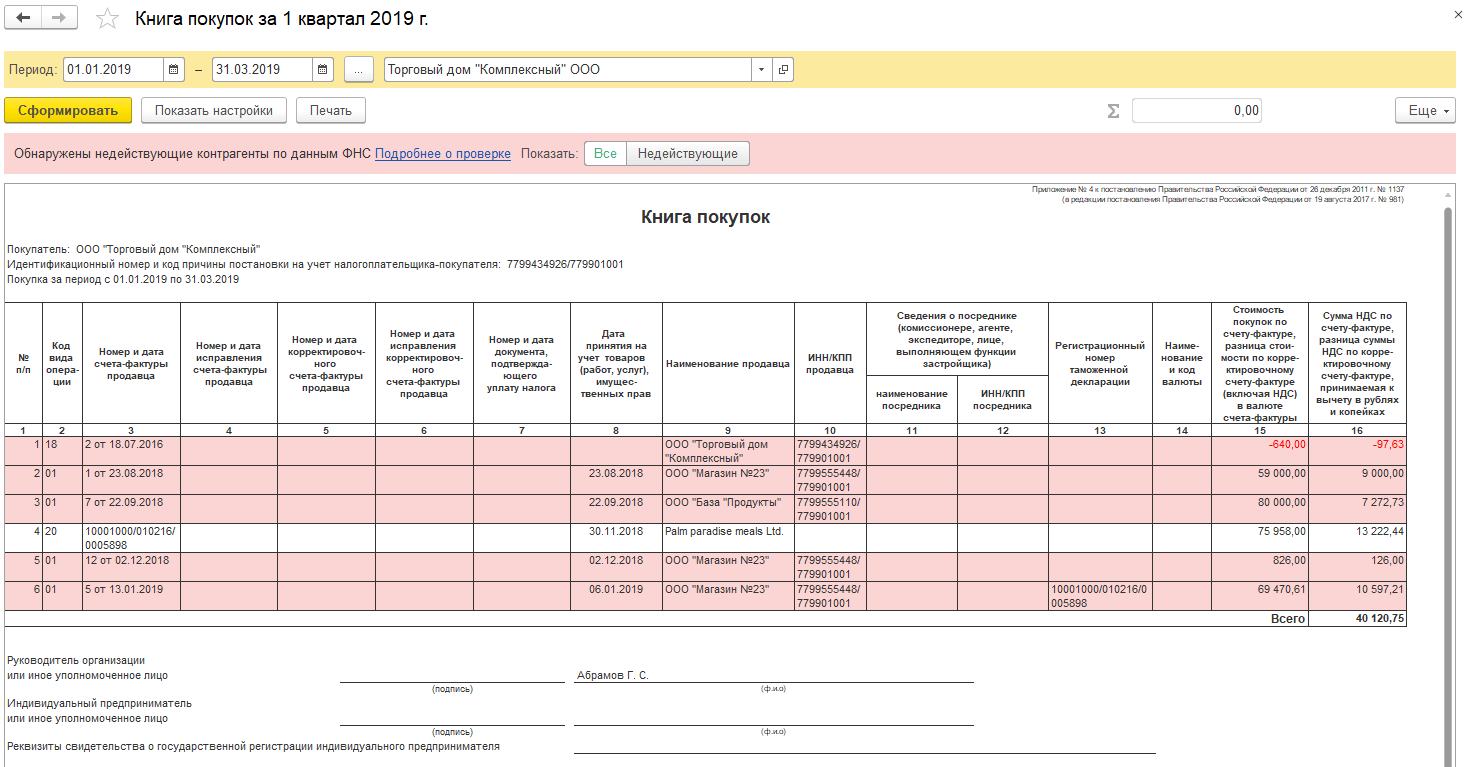The image size is (1469, 767).
Task: Open "Подробнее о проверке" link
Action: coord(442,154)
